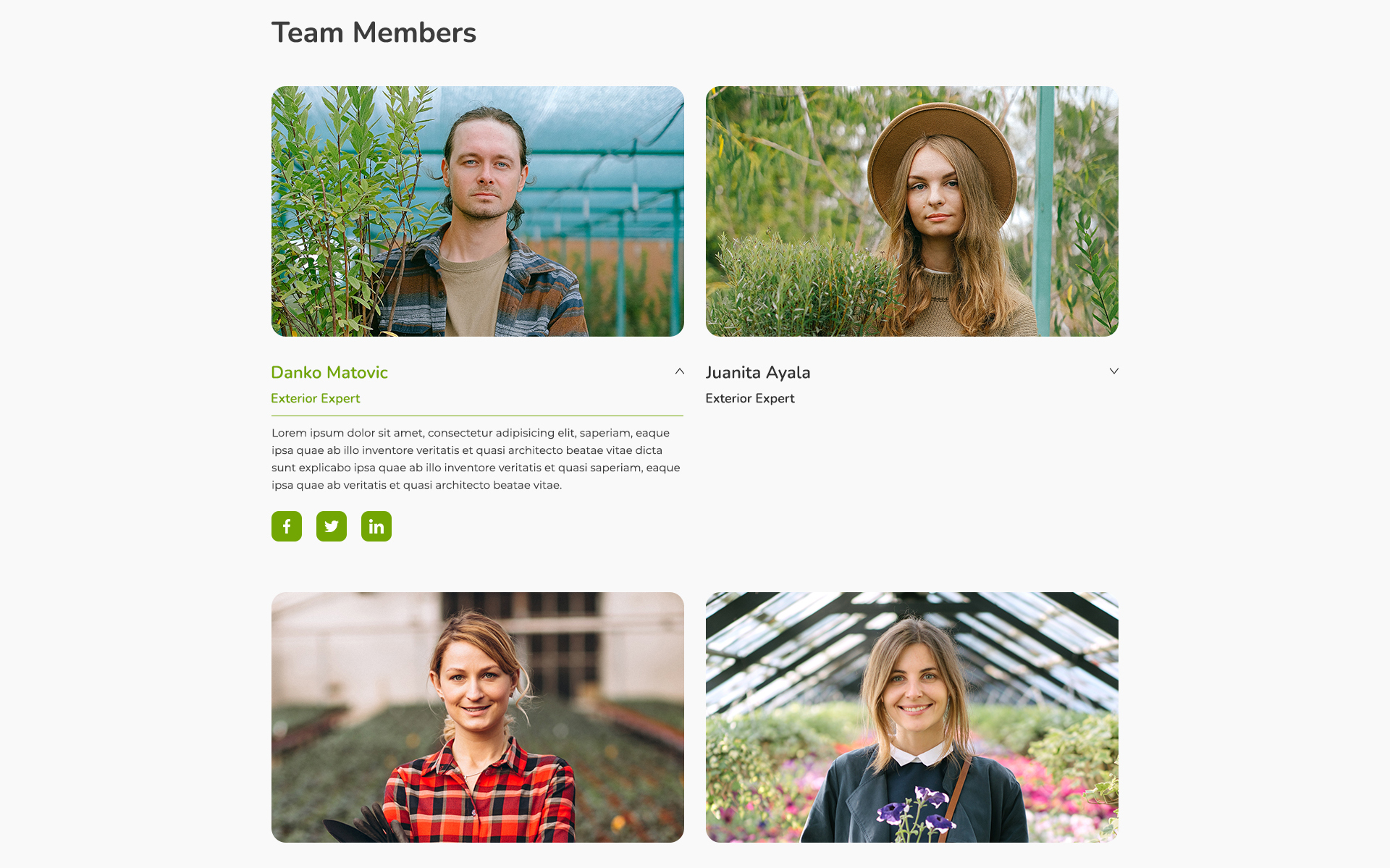Viewport: 1390px width, 868px height.
Task: Open Danko Matovic's Twitter profile icon
Action: [332, 526]
